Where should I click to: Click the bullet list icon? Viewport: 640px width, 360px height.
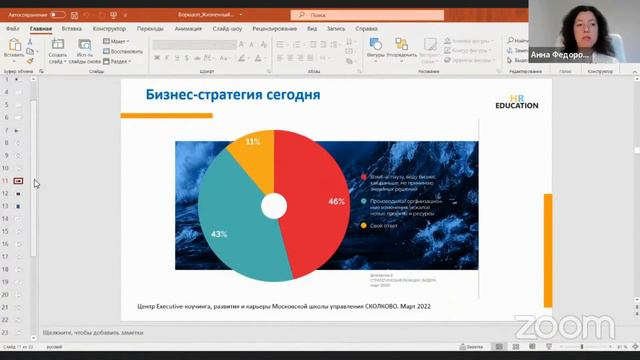280,44
